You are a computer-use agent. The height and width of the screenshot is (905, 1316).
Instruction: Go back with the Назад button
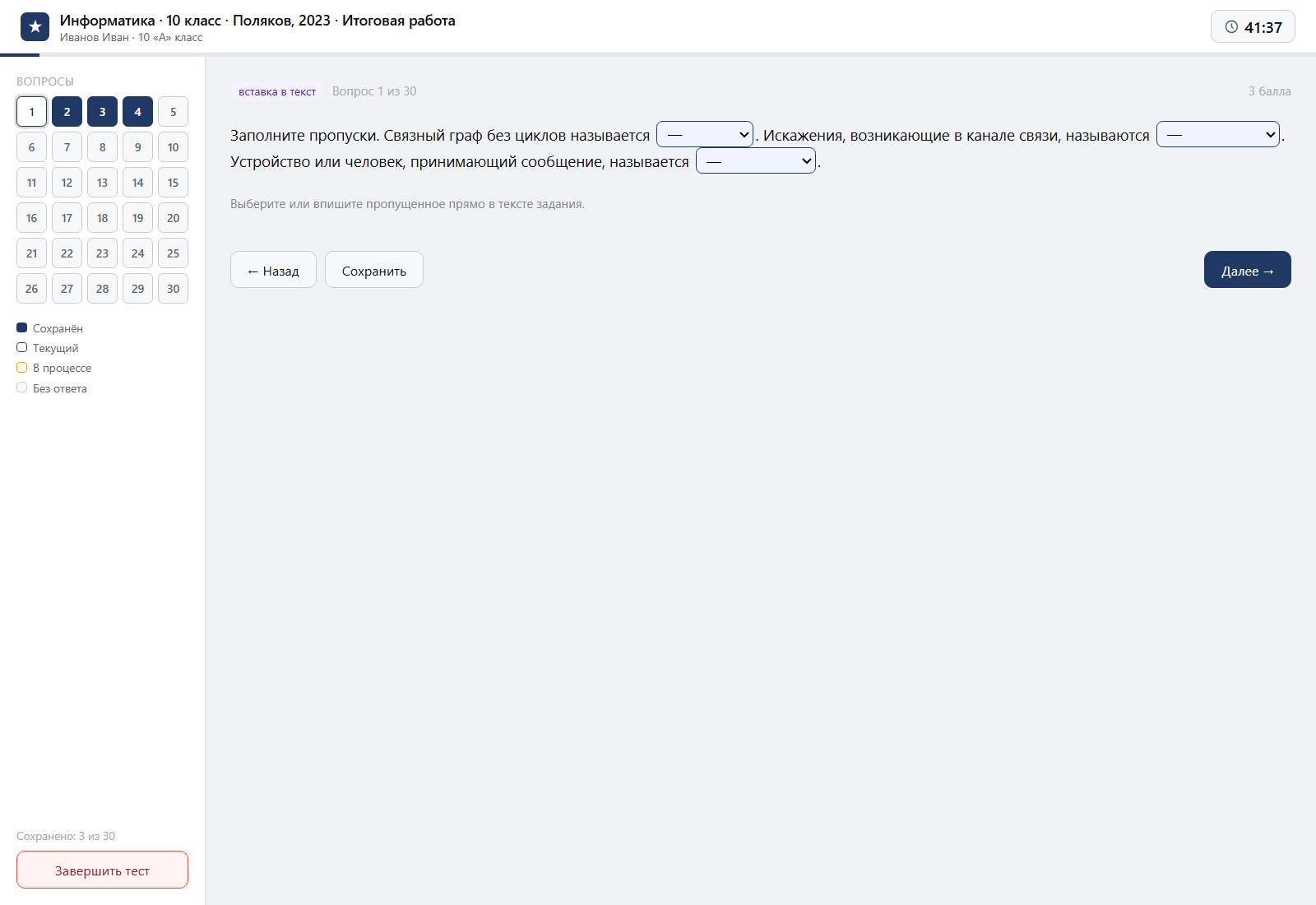273,270
